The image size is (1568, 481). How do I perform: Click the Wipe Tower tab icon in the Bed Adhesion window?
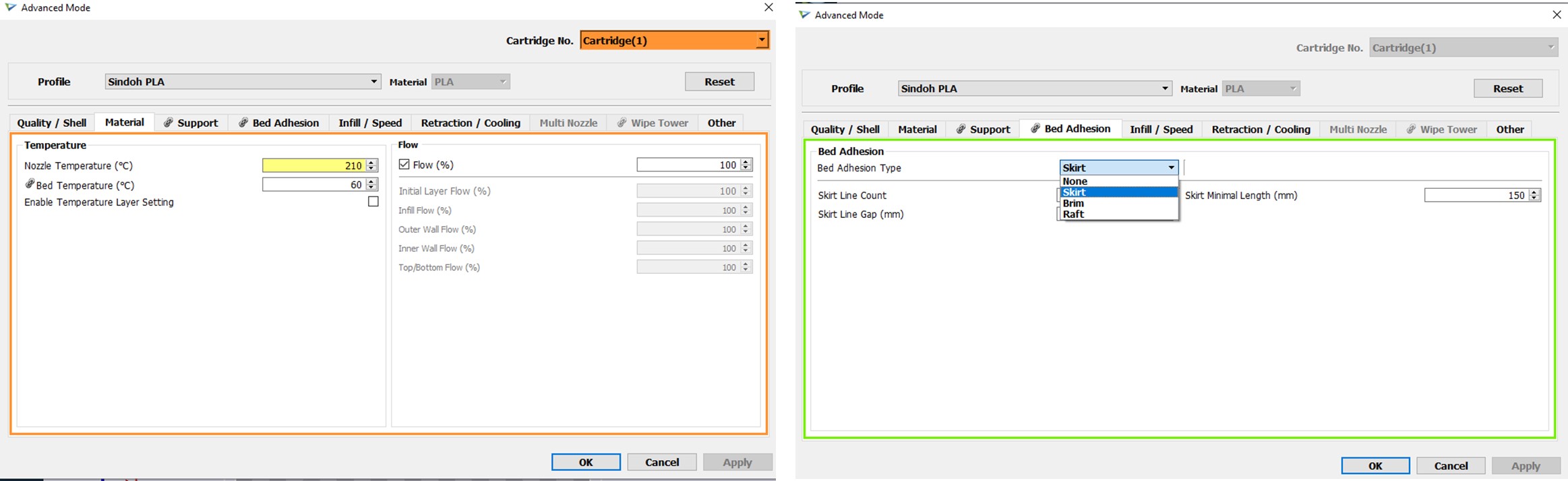tap(1411, 130)
